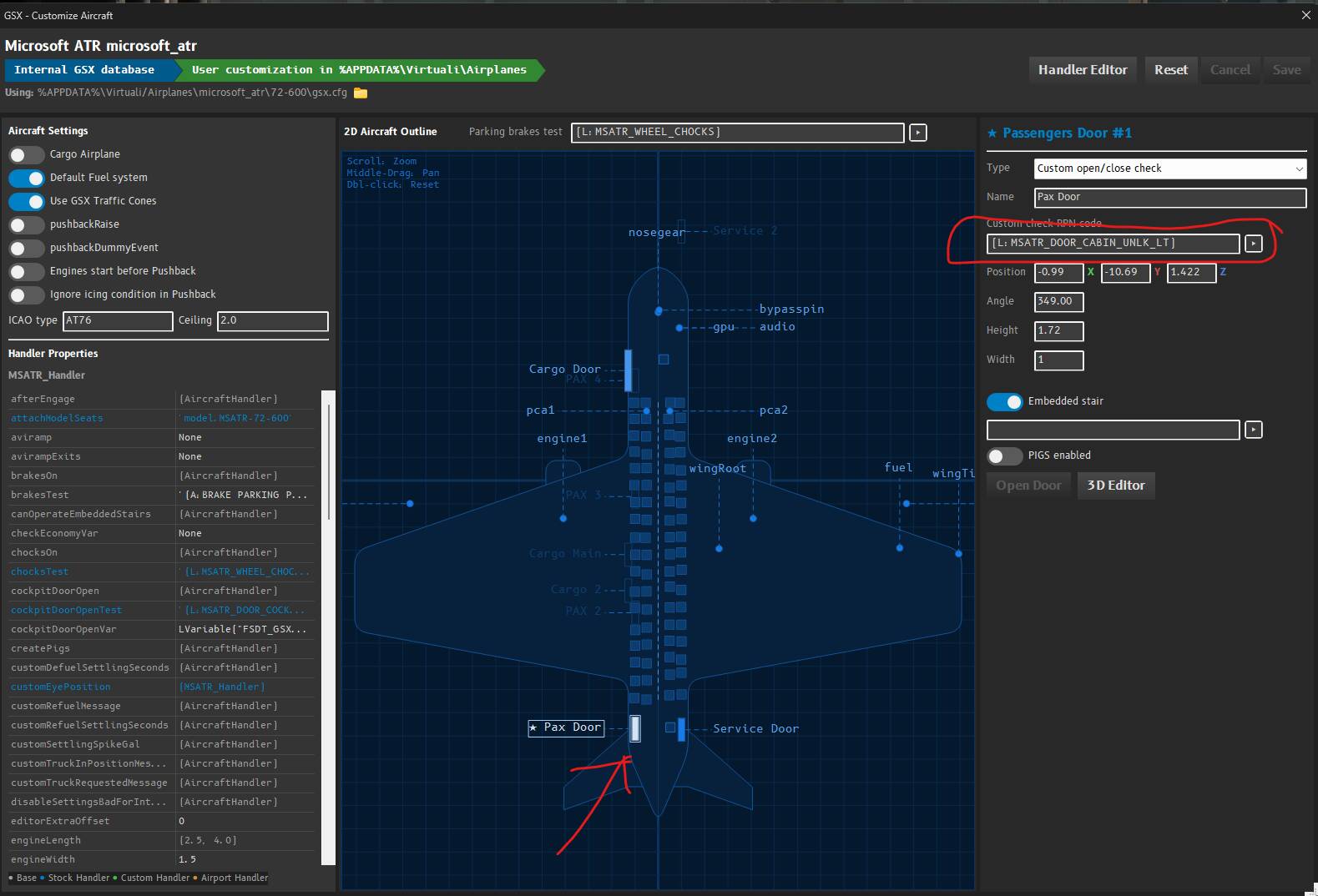The width and height of the screenshot is (1318, 896).
Task: Run the embedded stair code play button
Action: [1253, 430]
